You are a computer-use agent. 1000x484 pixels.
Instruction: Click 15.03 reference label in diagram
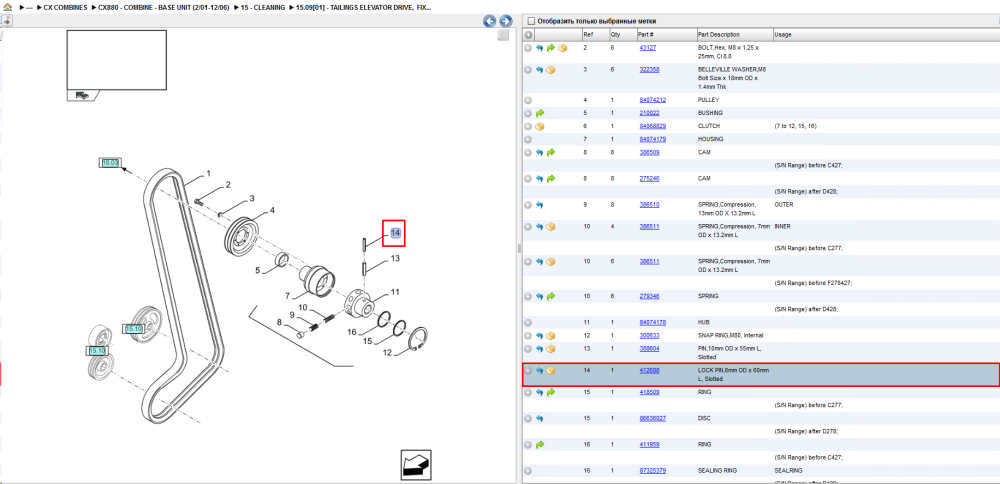pyautogui.click(x=110, y=163)
